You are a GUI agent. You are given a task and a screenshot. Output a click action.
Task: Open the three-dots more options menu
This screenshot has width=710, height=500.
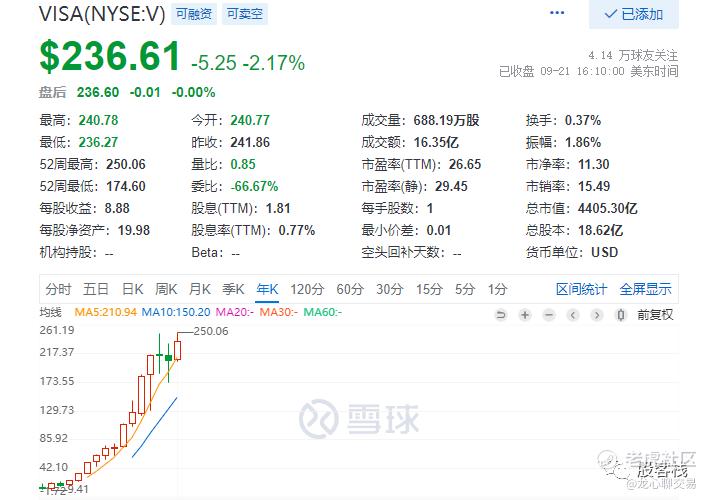[x=556, y=13]
